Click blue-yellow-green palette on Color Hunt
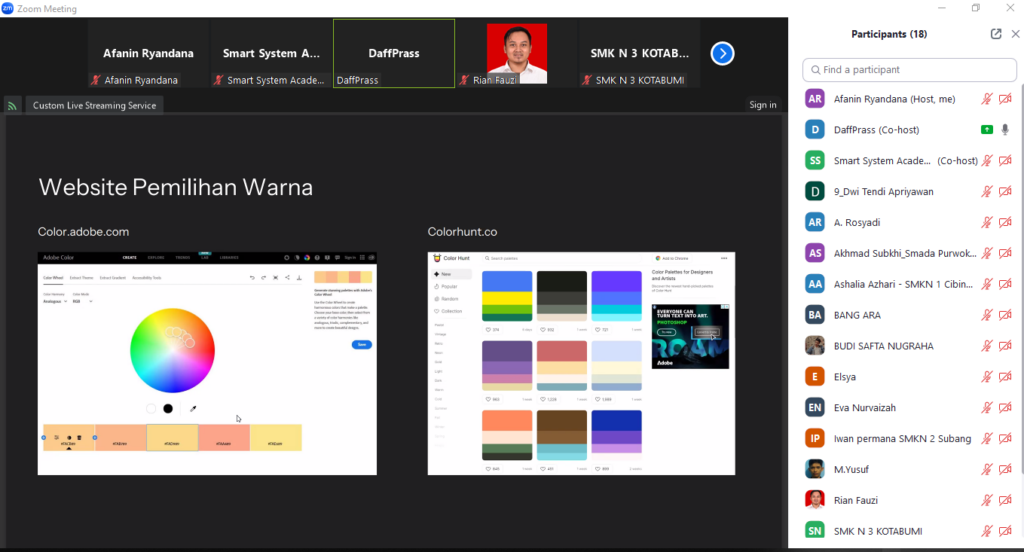This screenshot has height=552, width=1024. pyautogui.click(x=507, y=296)
